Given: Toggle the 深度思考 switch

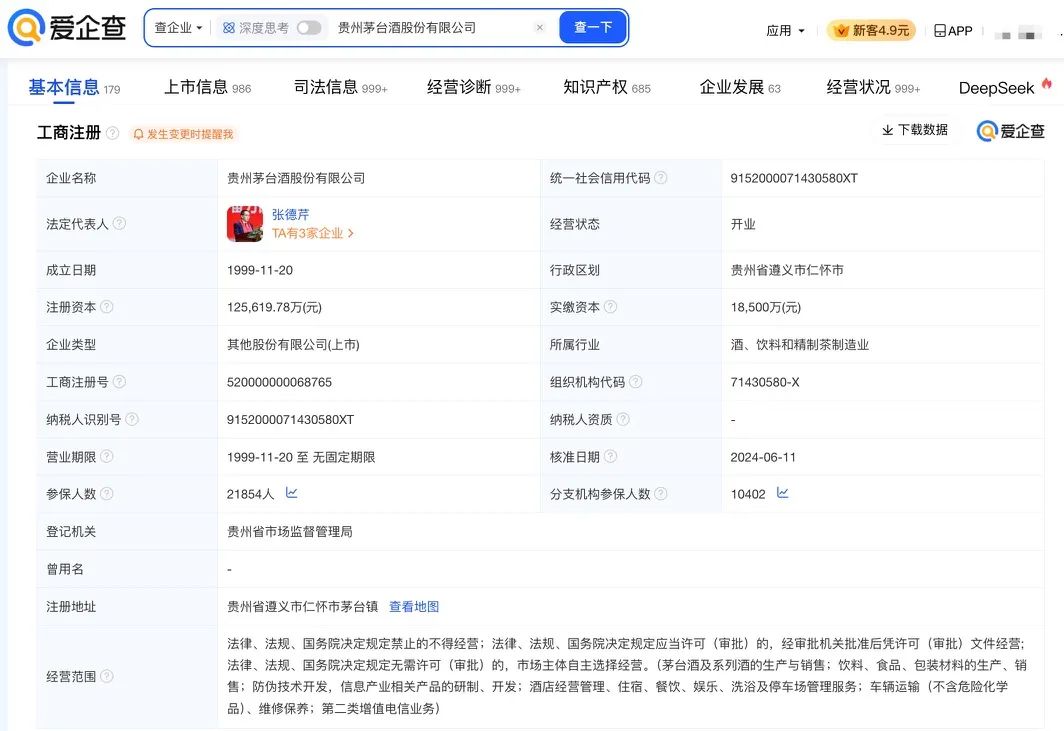Looking at the screenshot, I should (x=309, y=28).
